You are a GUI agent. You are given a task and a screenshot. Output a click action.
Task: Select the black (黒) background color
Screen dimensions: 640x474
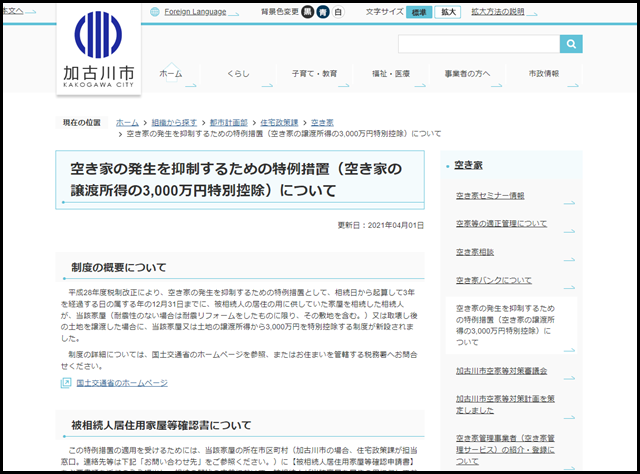(307, 12)
